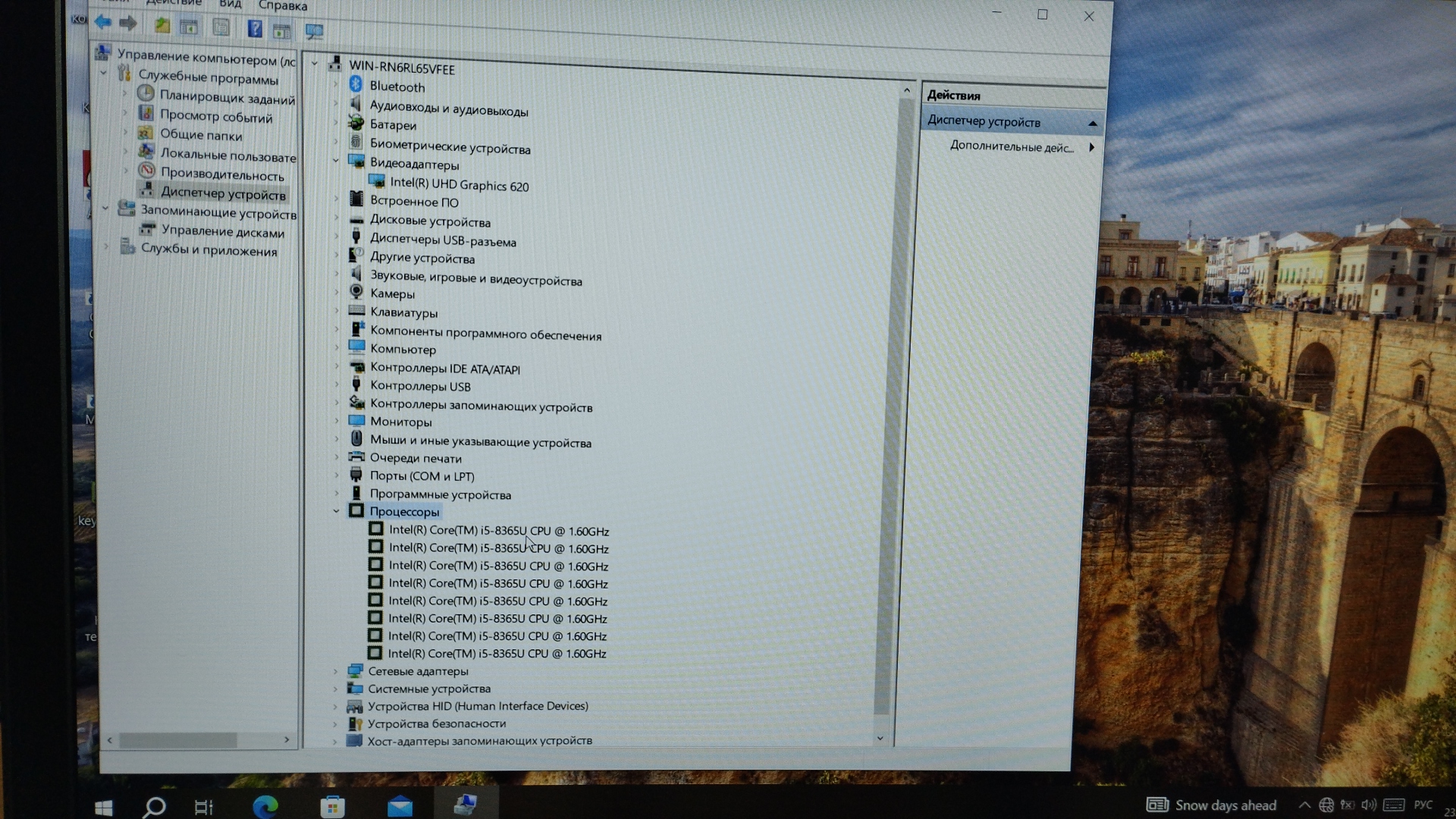Collapse the Видеоадаптеры category

coord(336,161)
